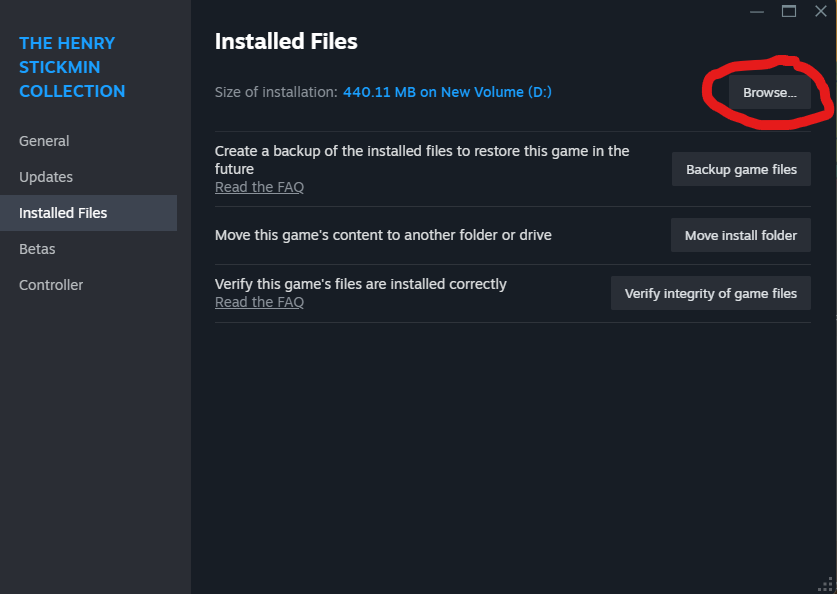The width and height of the screenshot is (837, 594).
Task: Click the 440.11 MB on New Volume link
Action: tap(447, 92)
